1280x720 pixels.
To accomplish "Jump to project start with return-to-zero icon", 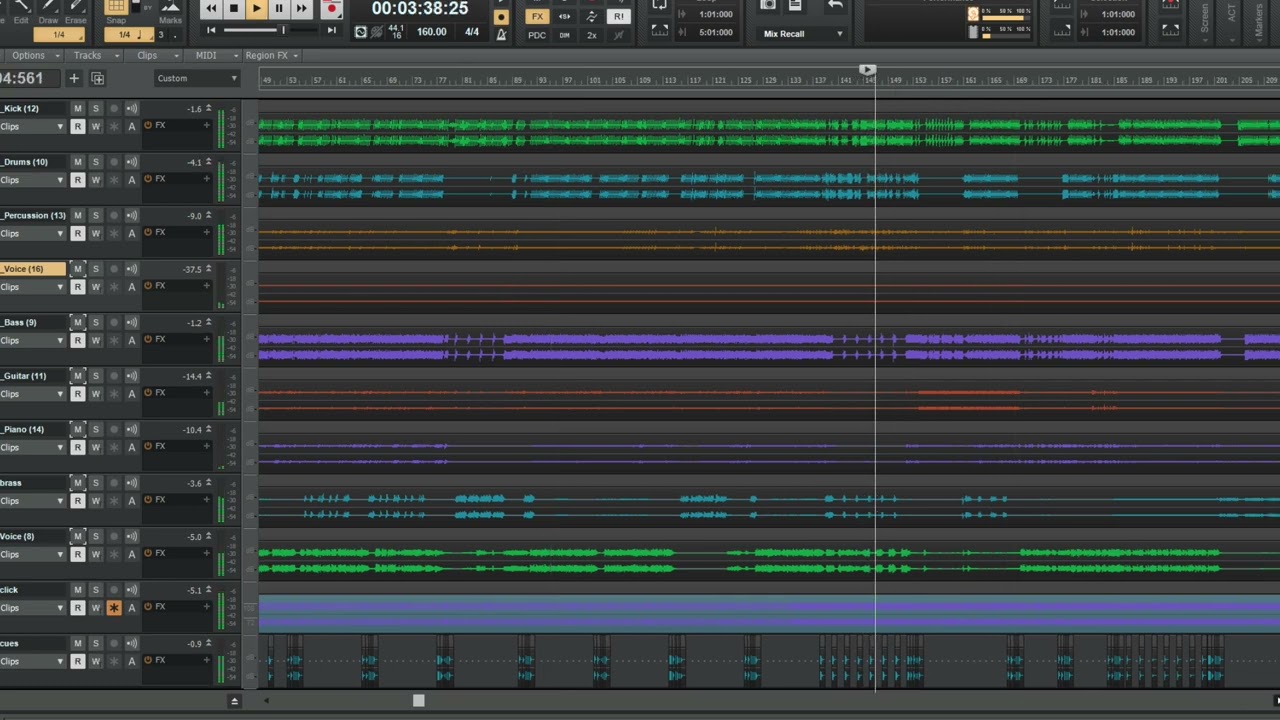I will pos(211,30).
